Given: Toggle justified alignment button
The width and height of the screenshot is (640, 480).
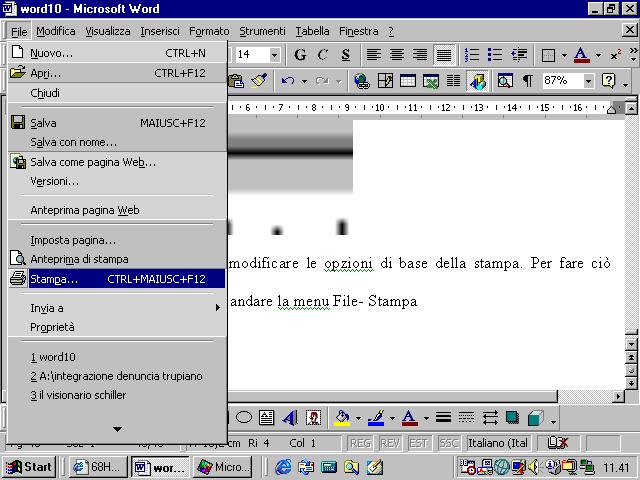Looking at the screenshot, I should 444,55.
